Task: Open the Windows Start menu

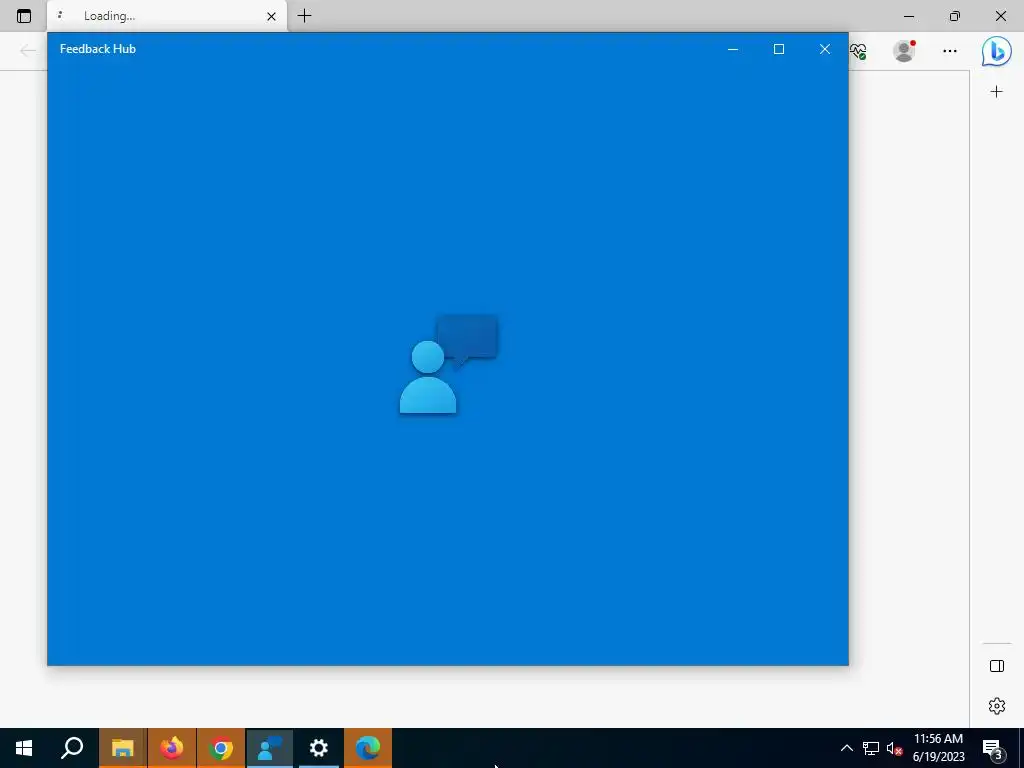Action: 24,748
